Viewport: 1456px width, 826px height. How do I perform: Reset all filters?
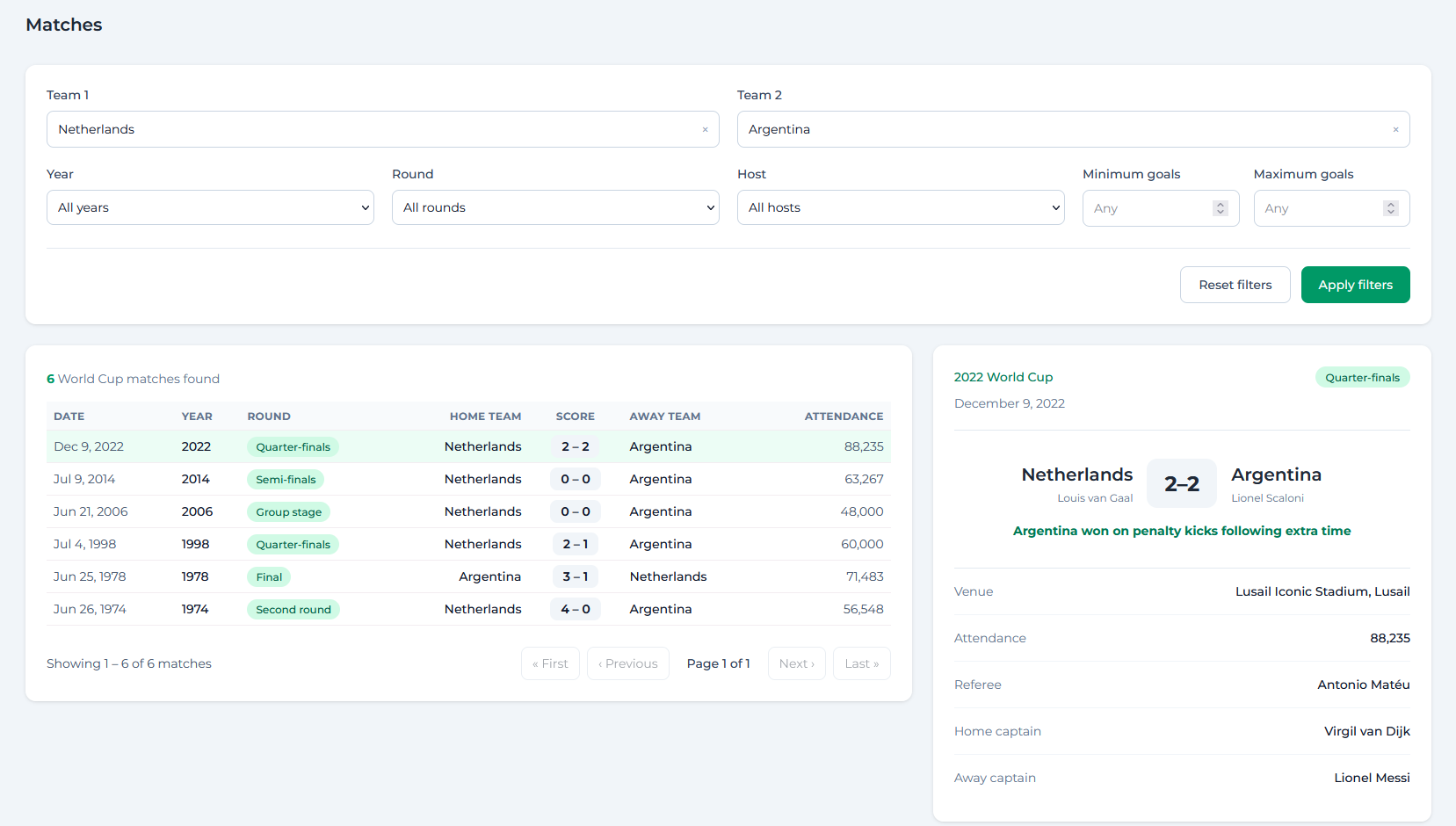tap(1235, 285)
